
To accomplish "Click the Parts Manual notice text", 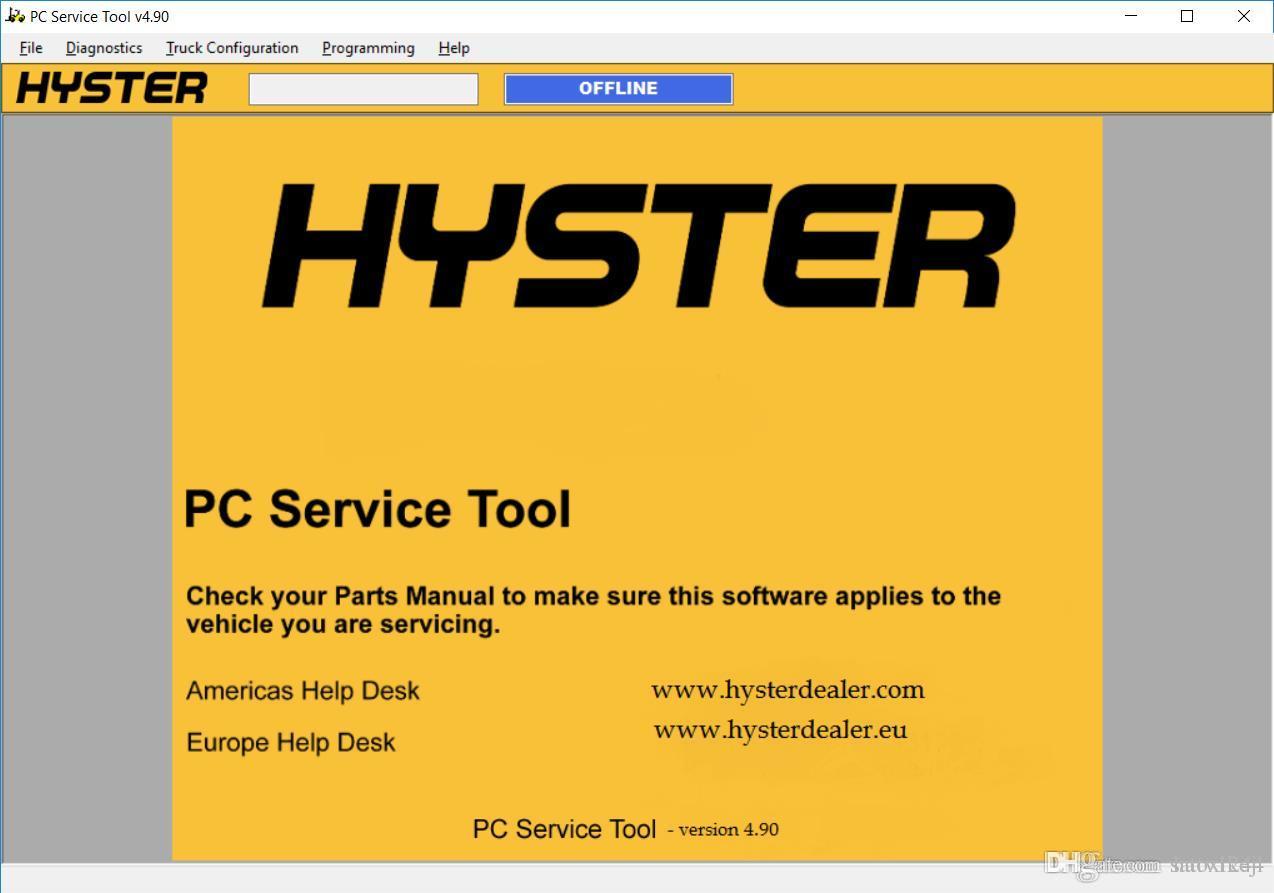I will 593,610.
